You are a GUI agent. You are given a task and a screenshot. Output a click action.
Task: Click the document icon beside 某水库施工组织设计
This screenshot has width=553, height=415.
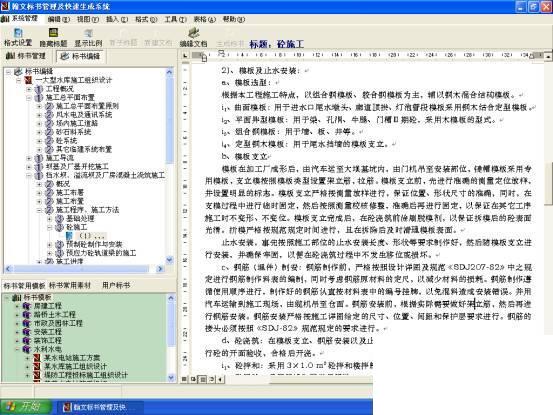point(37,366)
